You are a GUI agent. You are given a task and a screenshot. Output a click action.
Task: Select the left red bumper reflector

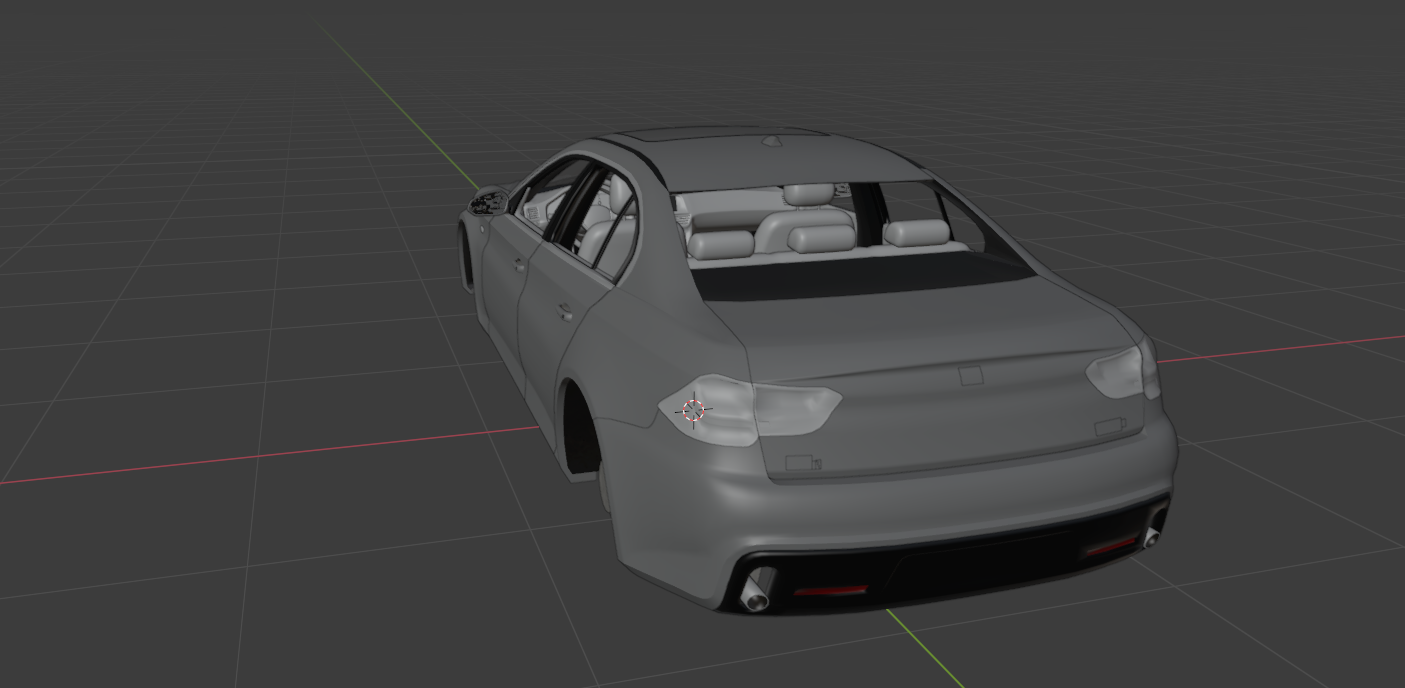[x=830, y=591]
